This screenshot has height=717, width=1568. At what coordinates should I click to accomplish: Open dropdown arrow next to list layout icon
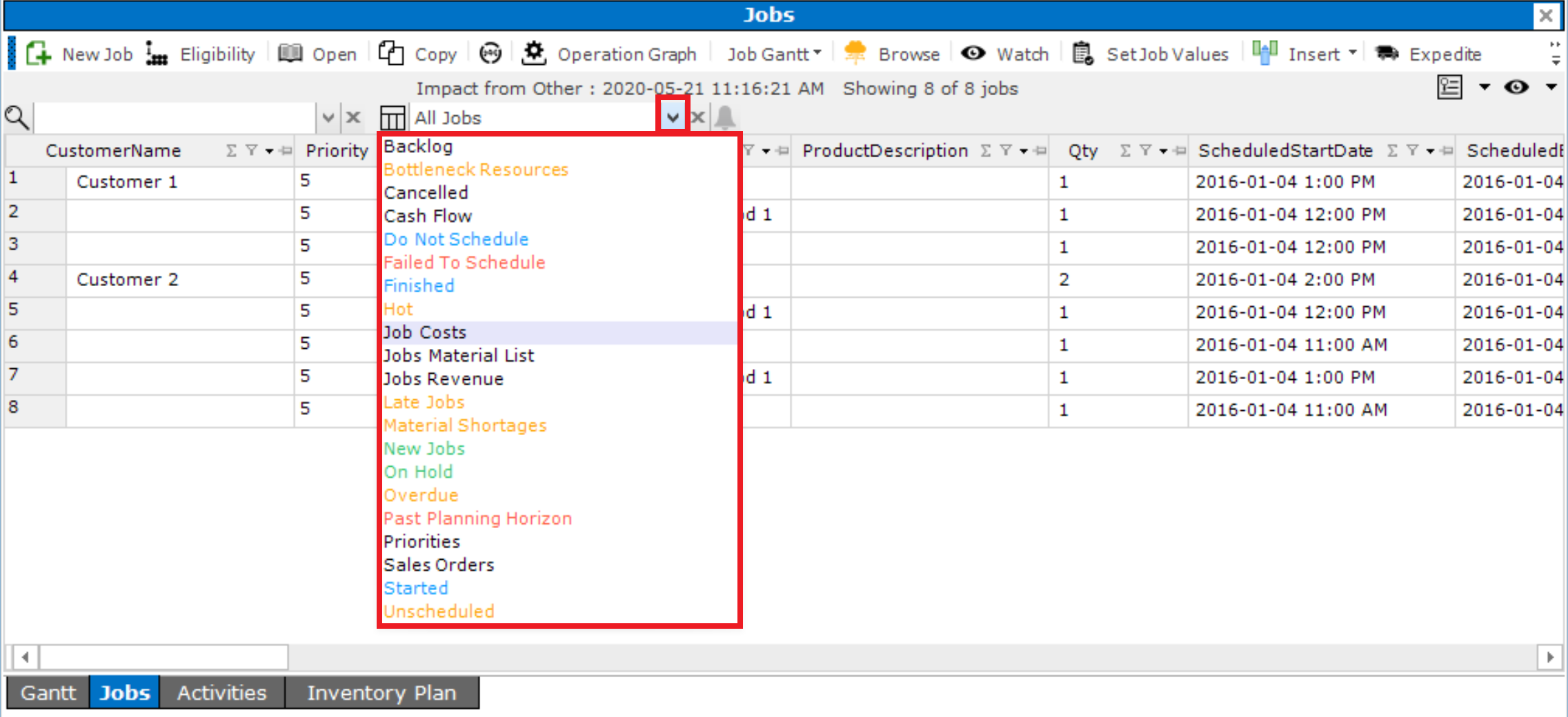point(1485,88)
